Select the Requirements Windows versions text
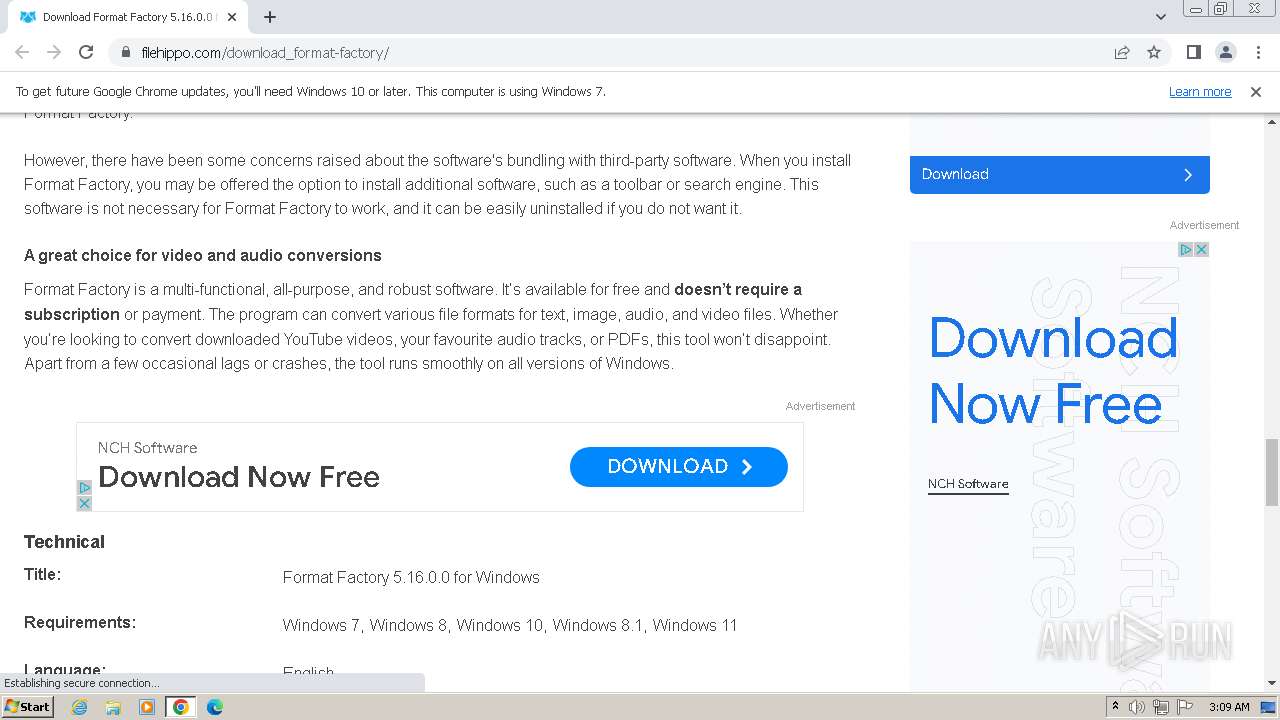 (x=510, y=625)
